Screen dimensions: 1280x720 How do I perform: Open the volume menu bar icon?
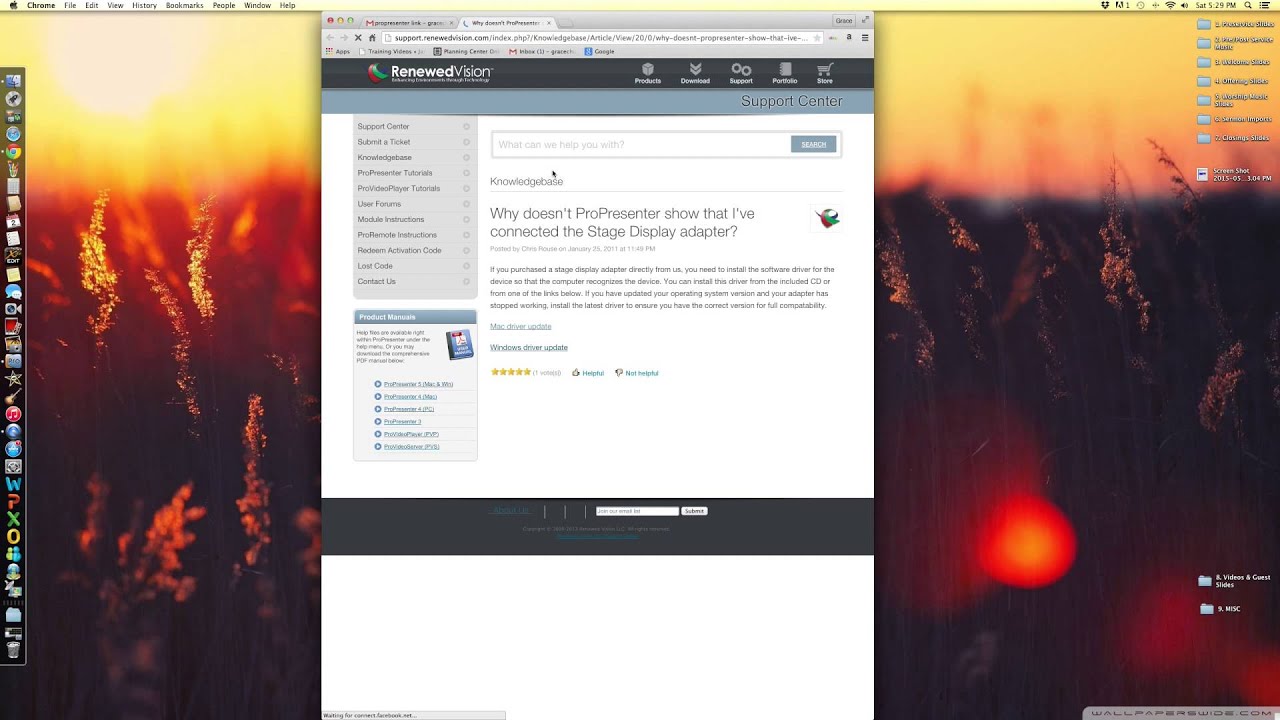(x=1187, y=6)
